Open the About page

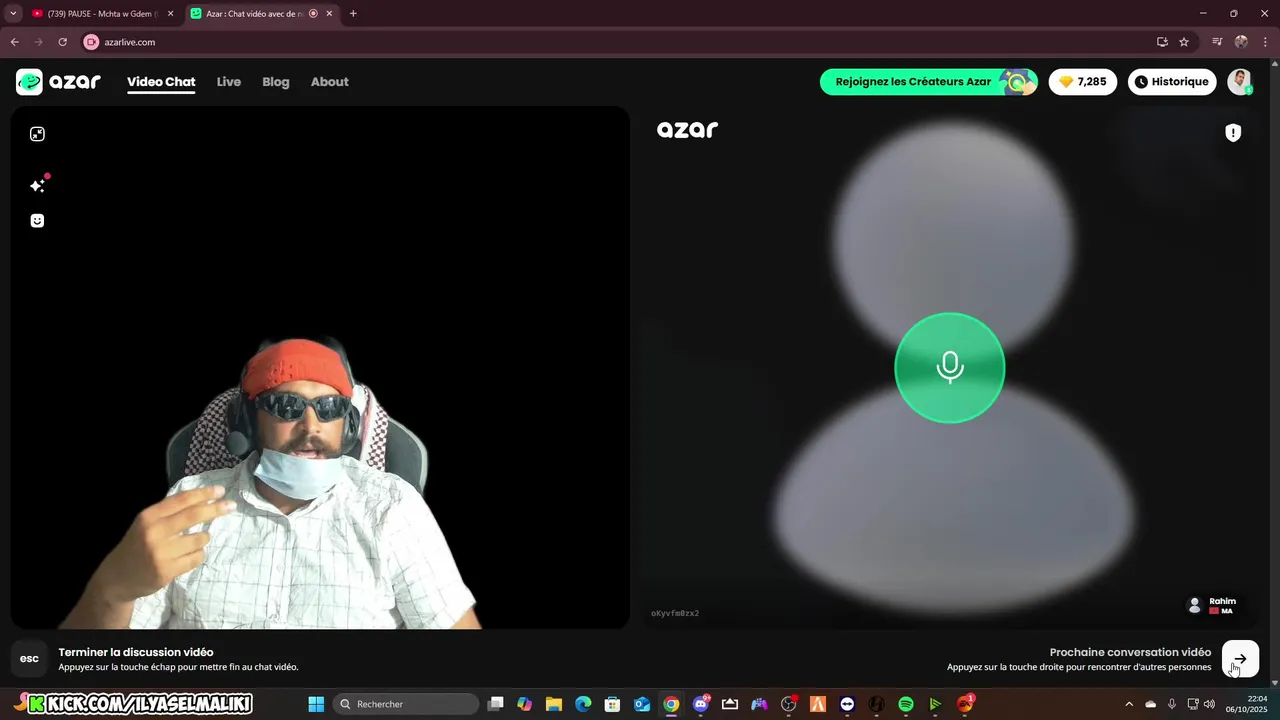[x=329, y=82]
